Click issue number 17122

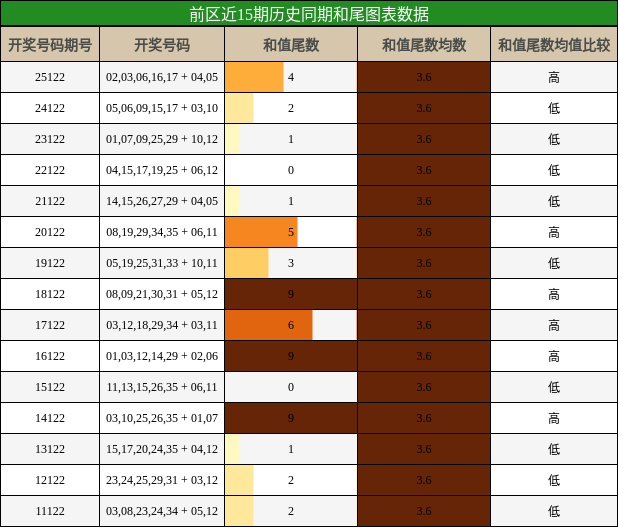50,325
